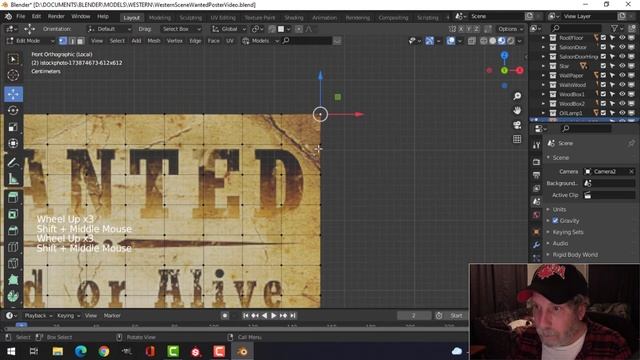Switch to rendered viewport shading
This screenshot has width=640, height=360.
[511, 41]
